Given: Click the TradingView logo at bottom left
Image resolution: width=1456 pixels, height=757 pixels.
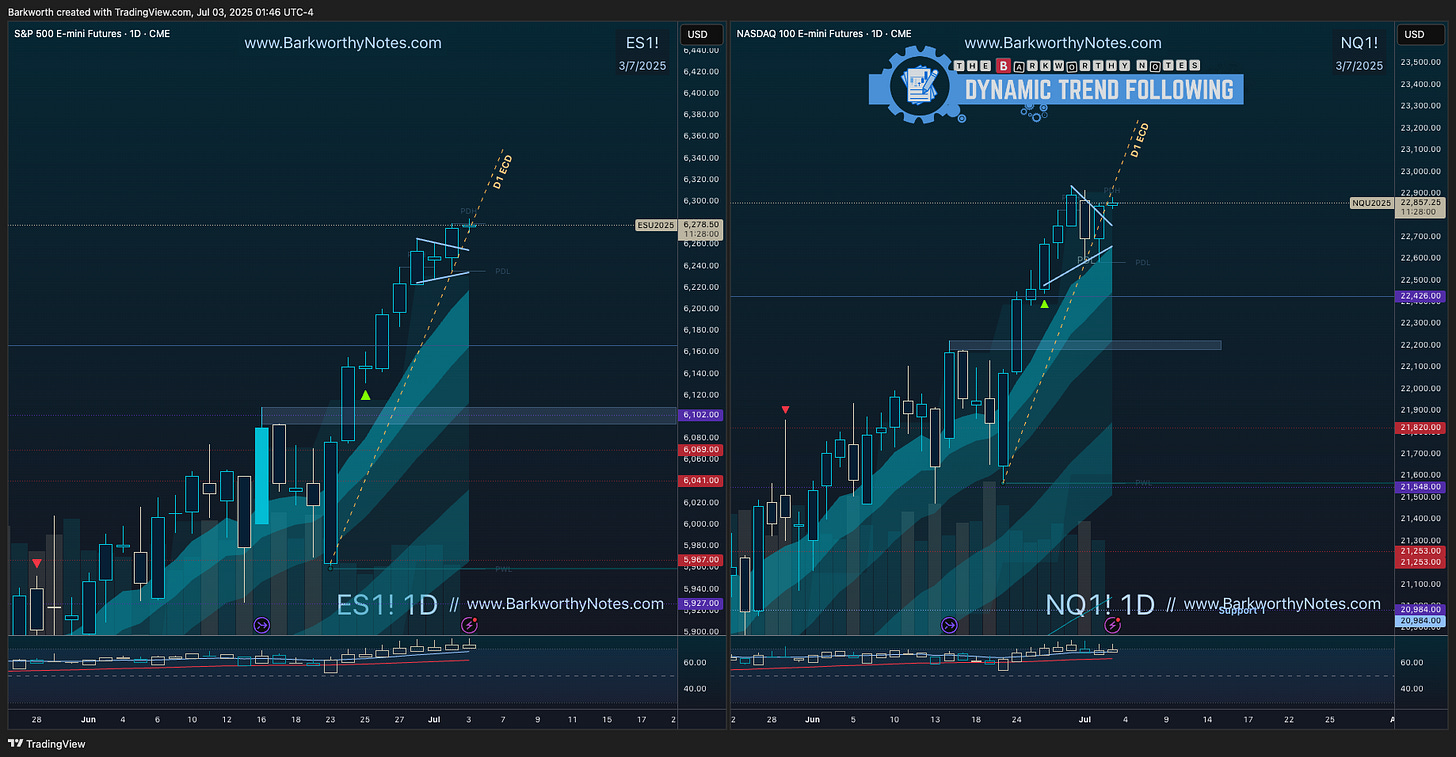Looking at the screenshot, I should (47, 744).
